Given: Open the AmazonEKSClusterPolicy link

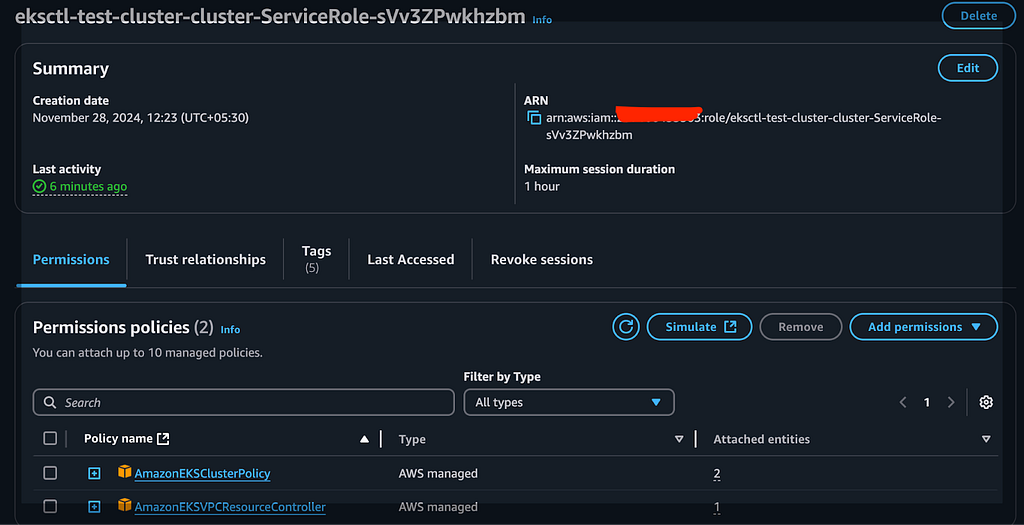Looking at the screenshot, I should pos(202,473).
